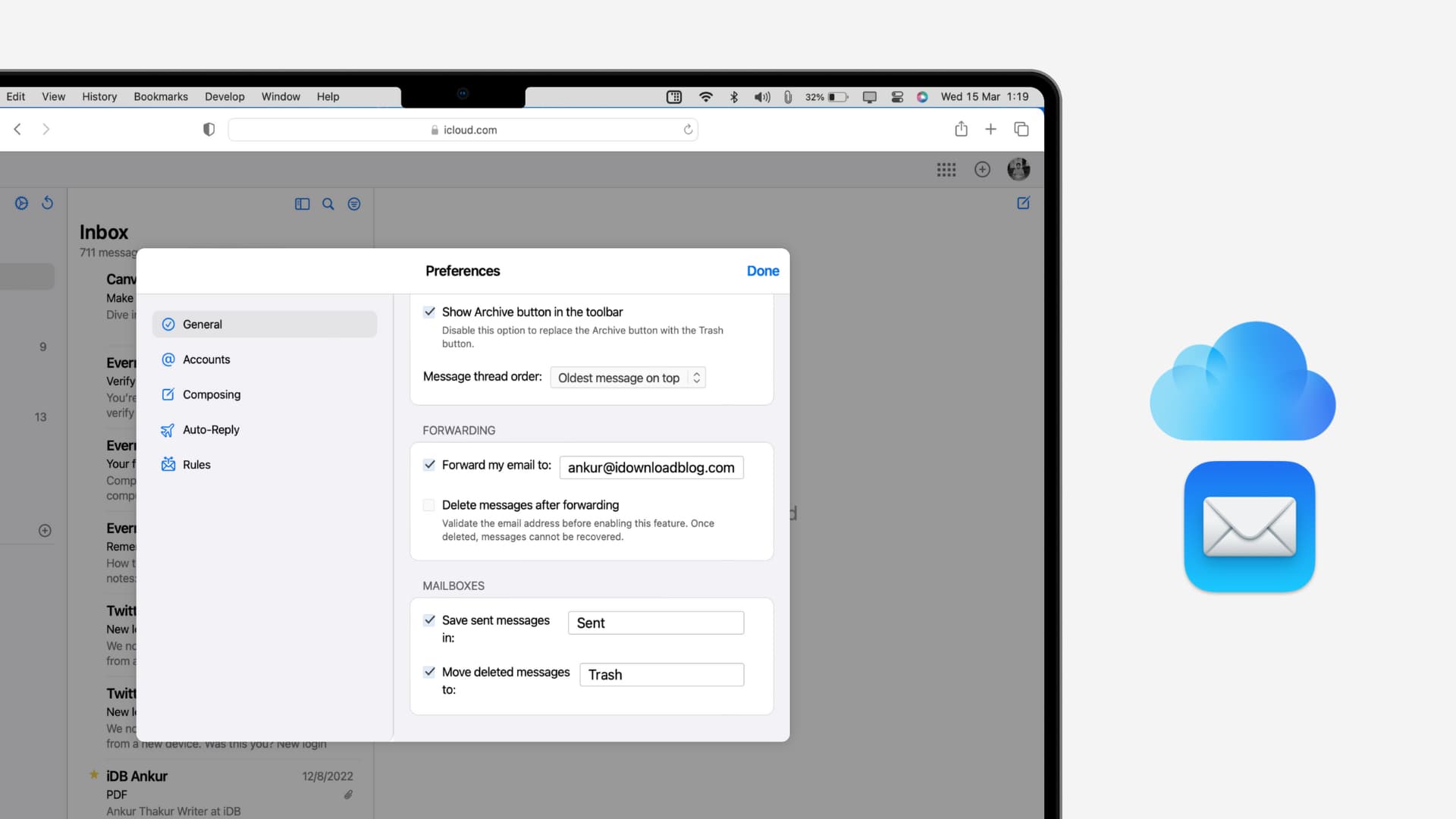
Task: Click Add mailbox button in sidebar
Action: pyautogui.click(x=43, y=530)
